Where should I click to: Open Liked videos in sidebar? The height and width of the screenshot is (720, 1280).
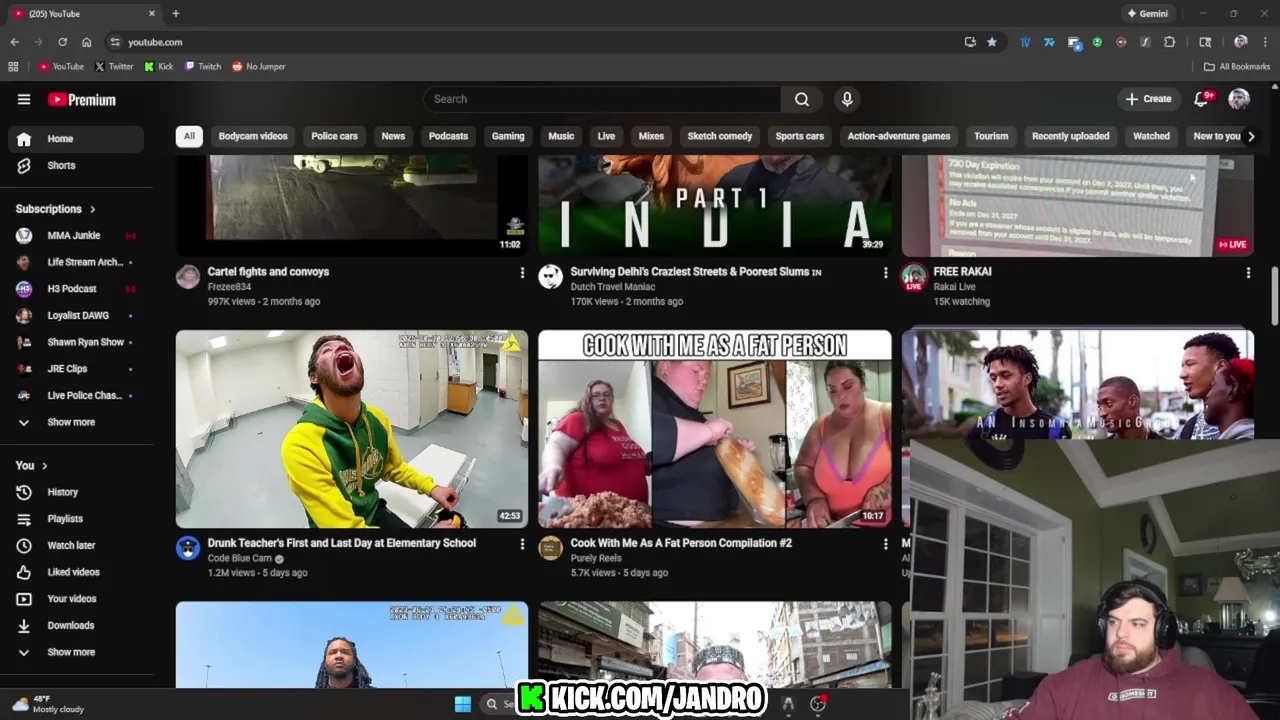[76, 572]
